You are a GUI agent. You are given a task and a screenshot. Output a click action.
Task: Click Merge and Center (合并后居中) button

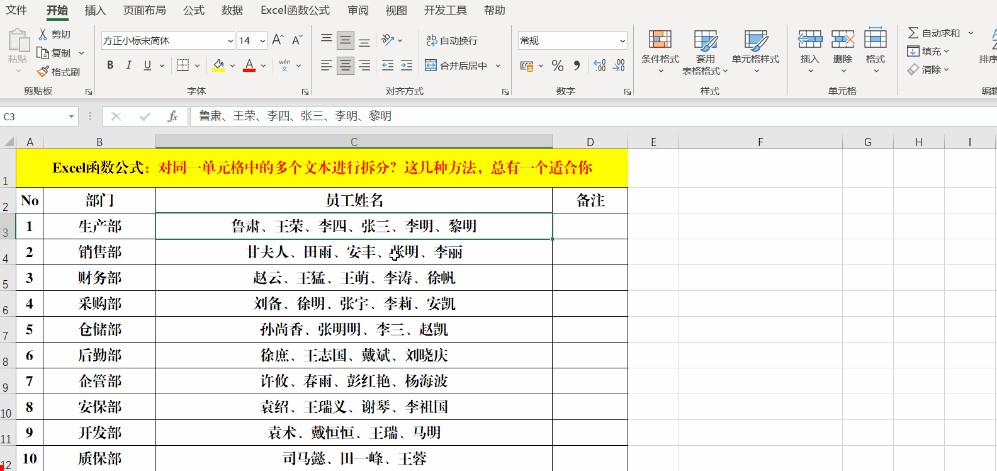(x=455, y=66)
